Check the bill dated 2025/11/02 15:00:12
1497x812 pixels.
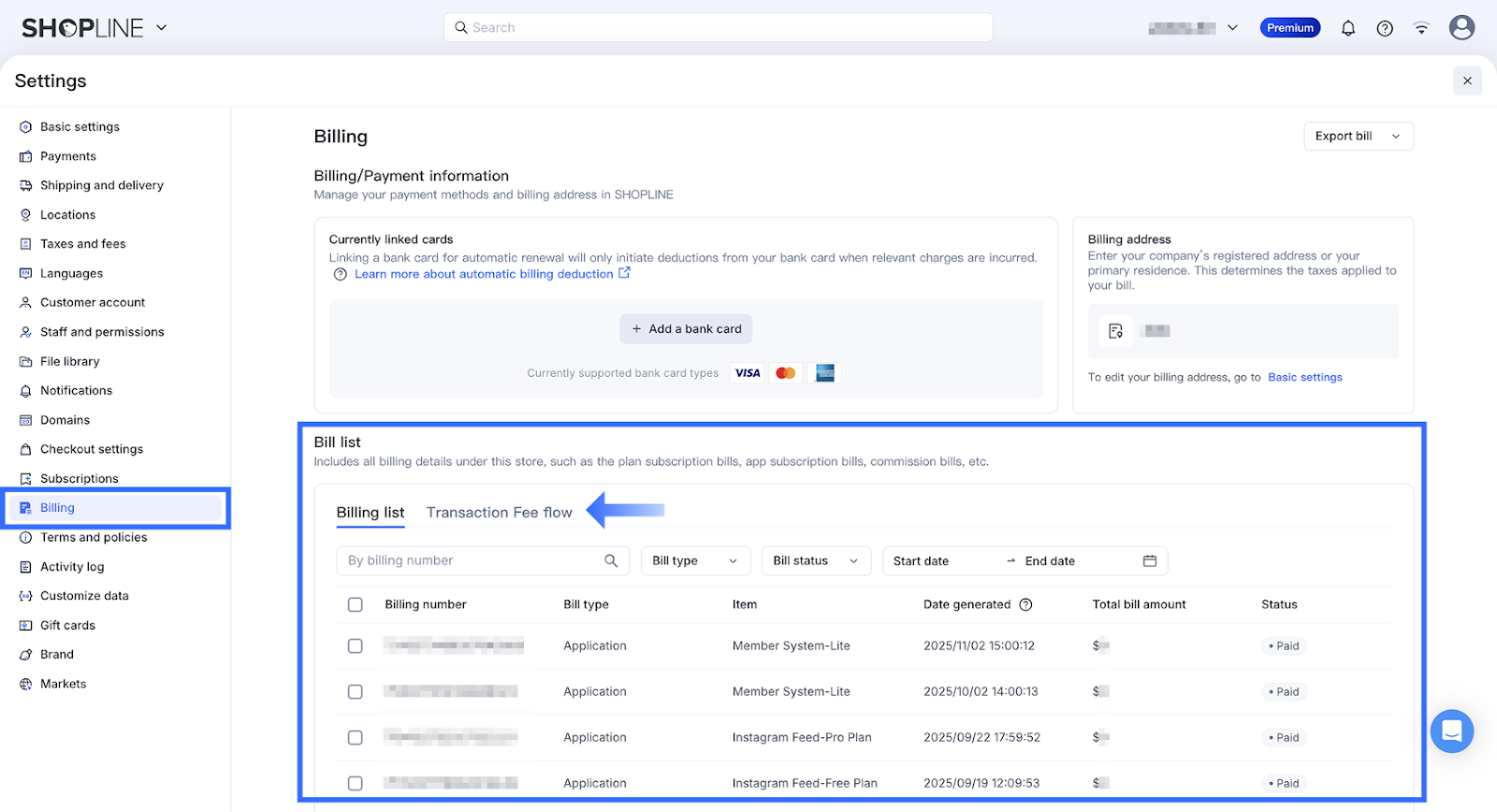[356, 645]
